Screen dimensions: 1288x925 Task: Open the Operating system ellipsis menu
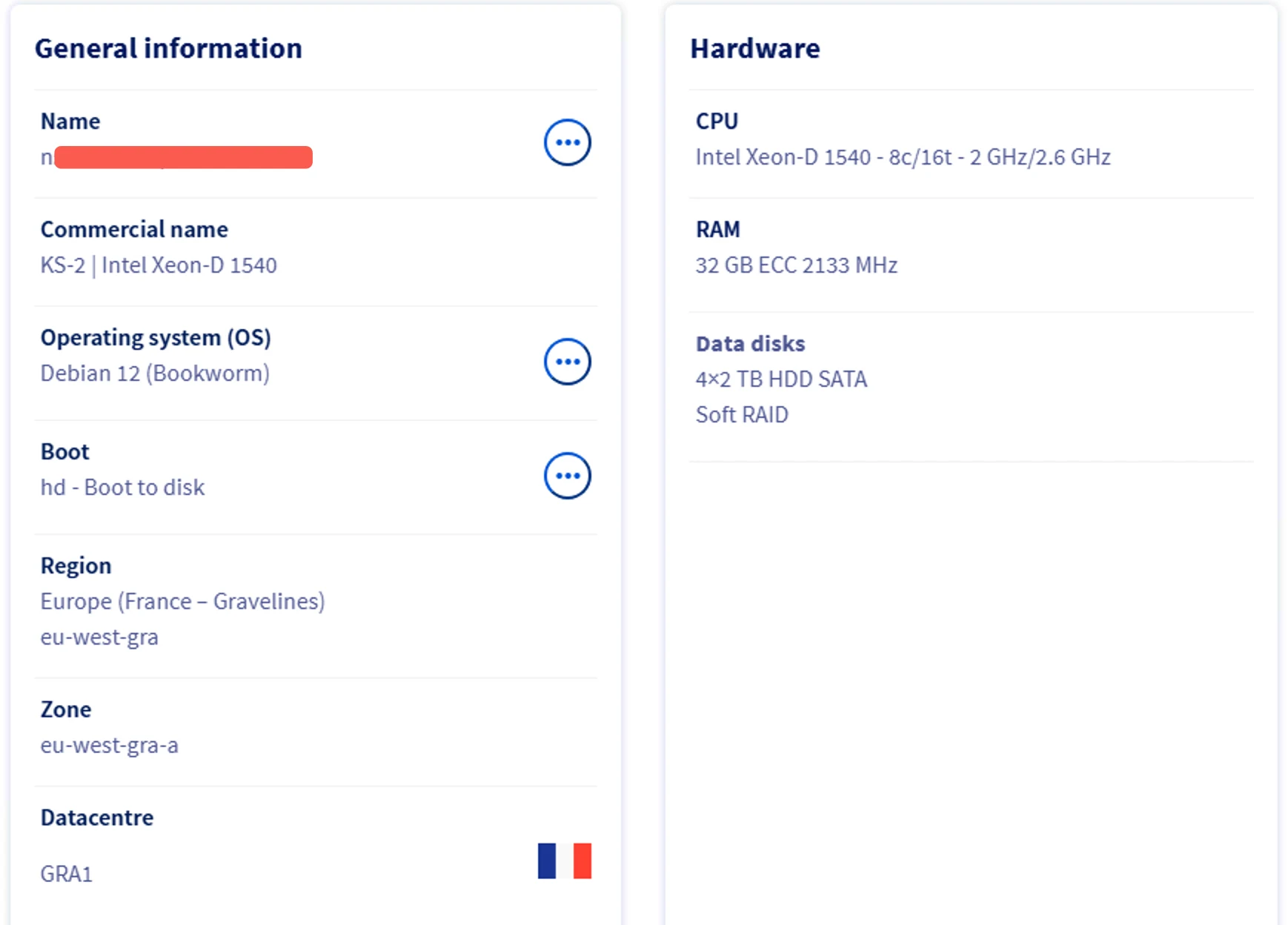pos(567,361)
